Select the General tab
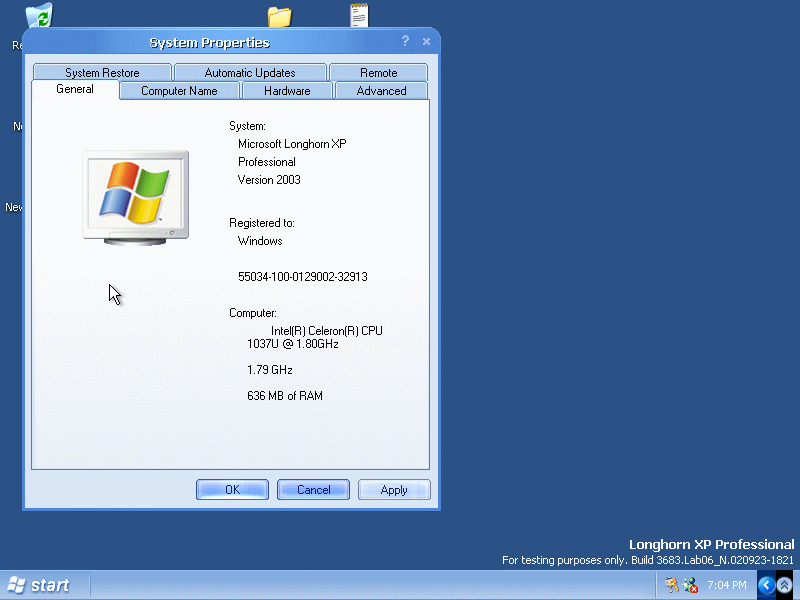 75,89
